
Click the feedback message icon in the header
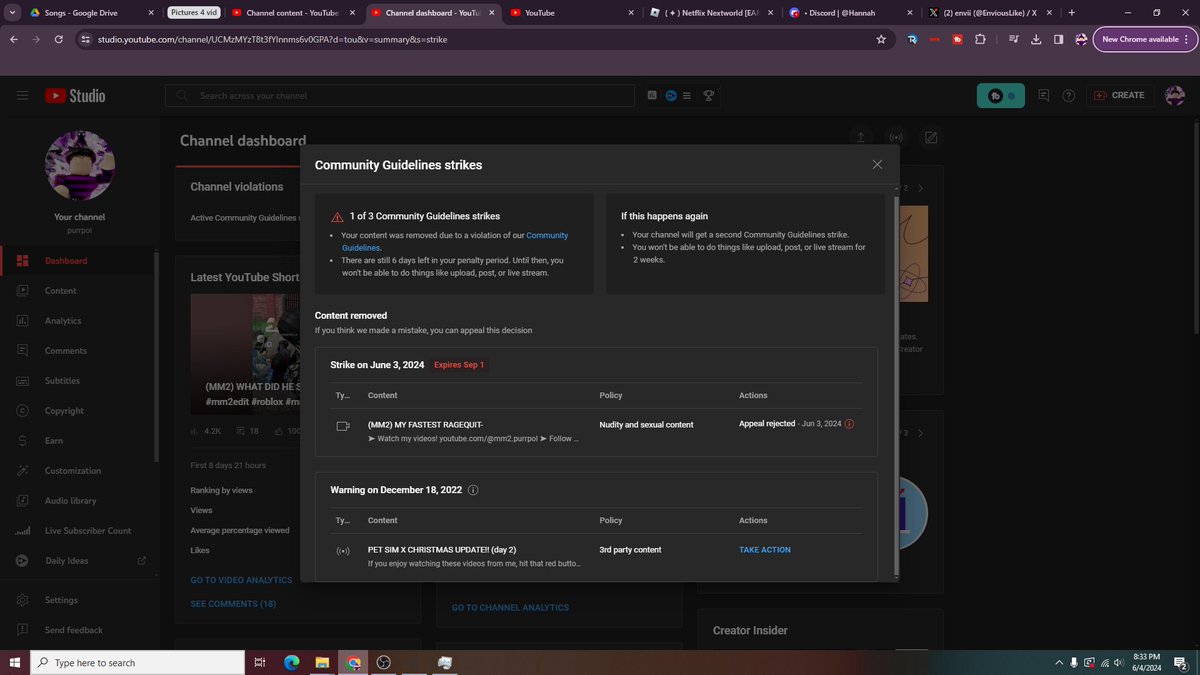(x=1043, y=96)
